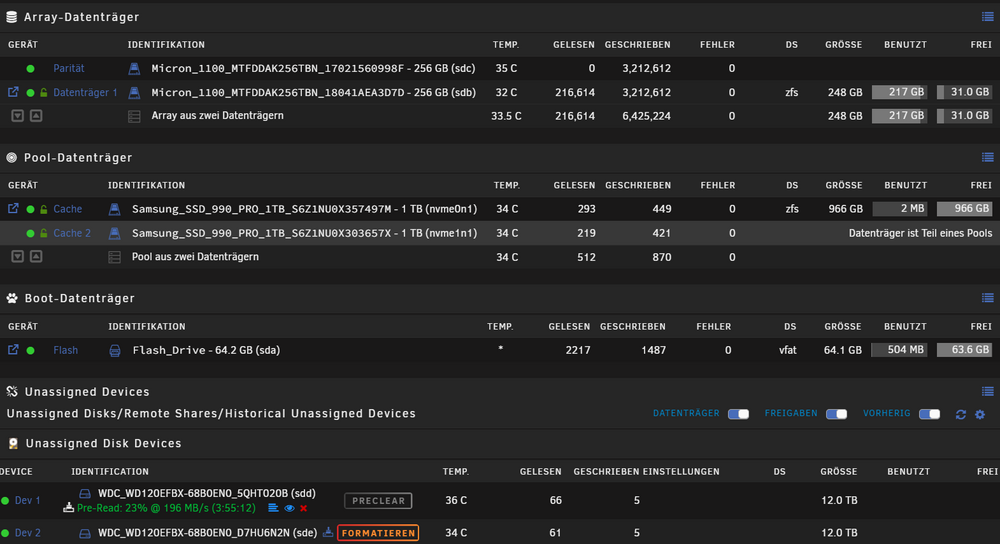Toggle Boot-Datenträger section view list icon

click(987, 298)
